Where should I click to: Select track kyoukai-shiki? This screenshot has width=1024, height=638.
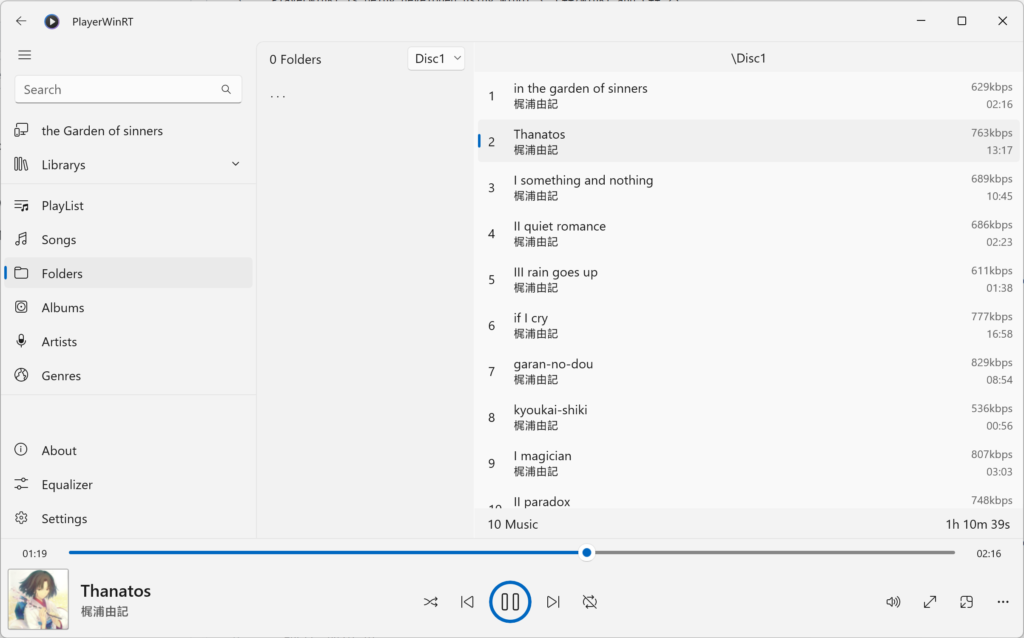pyautogui.click(x=748, y=417)
